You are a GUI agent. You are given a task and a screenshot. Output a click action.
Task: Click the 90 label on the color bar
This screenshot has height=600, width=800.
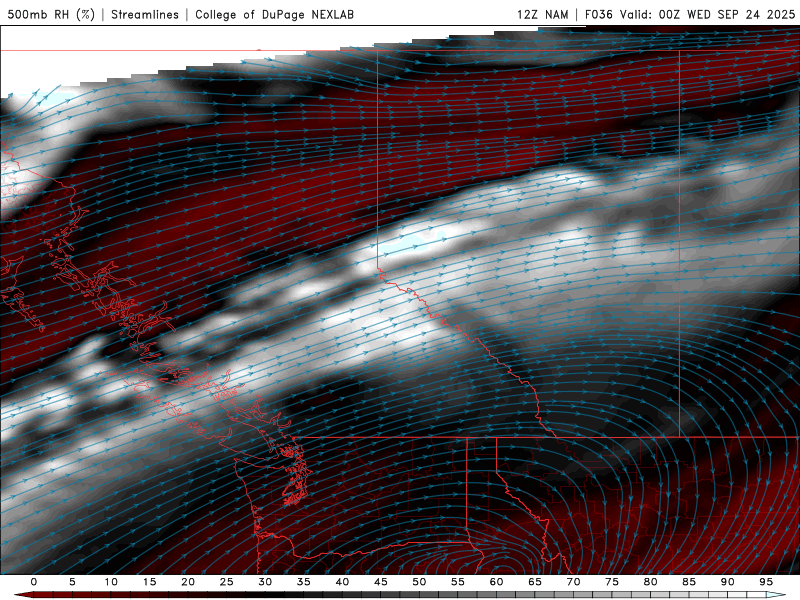(728, 582)
